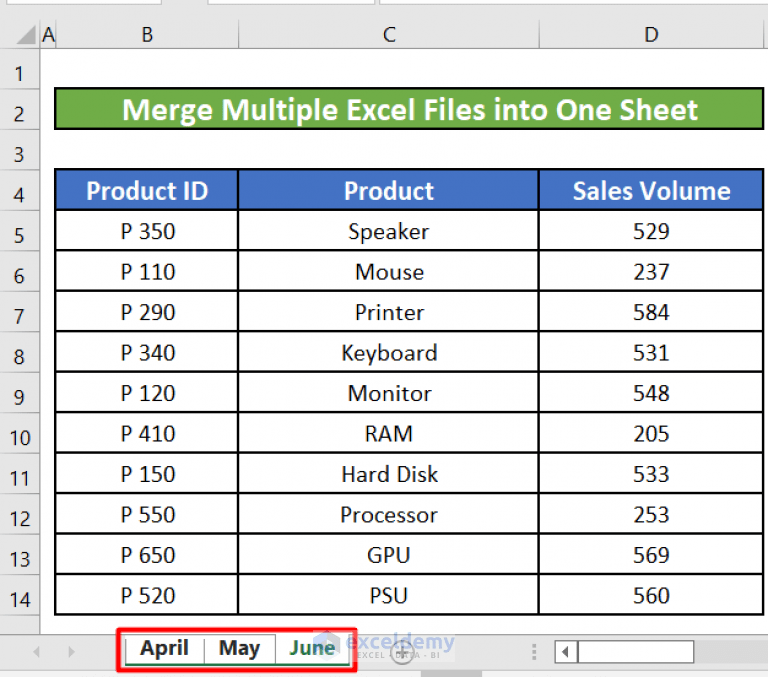This screenshot has width=768, height=677.
Task: Select cell 'Printer'
Action: [x=388, y=312]
